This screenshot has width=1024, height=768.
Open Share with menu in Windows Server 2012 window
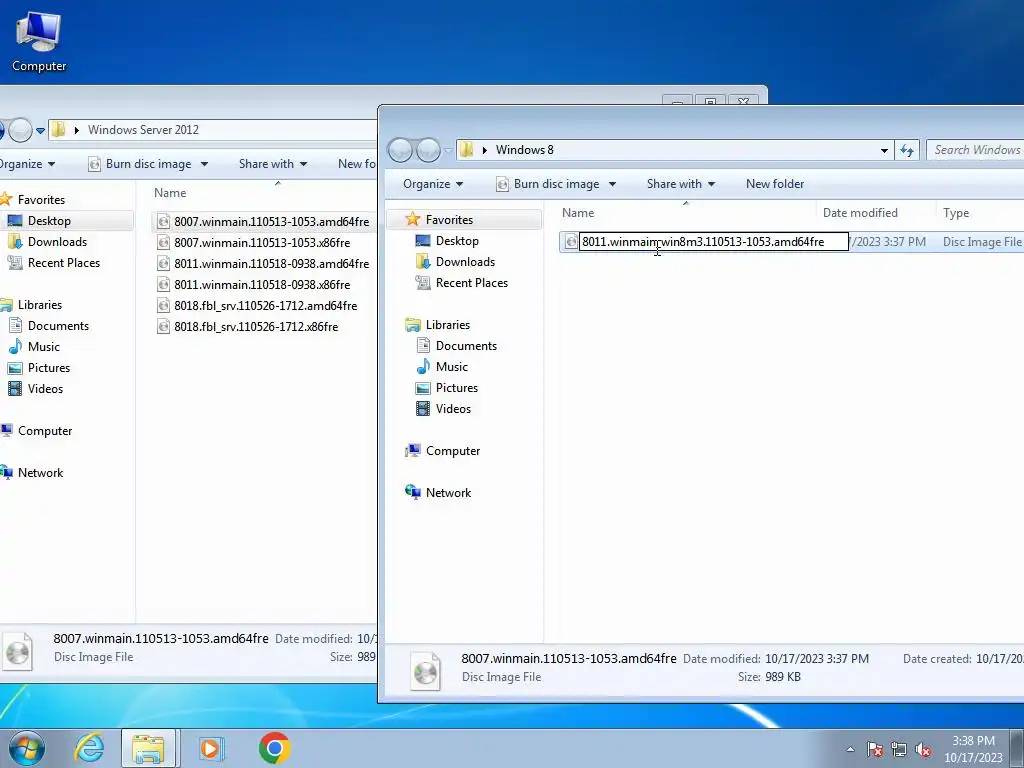click(272, 164)
